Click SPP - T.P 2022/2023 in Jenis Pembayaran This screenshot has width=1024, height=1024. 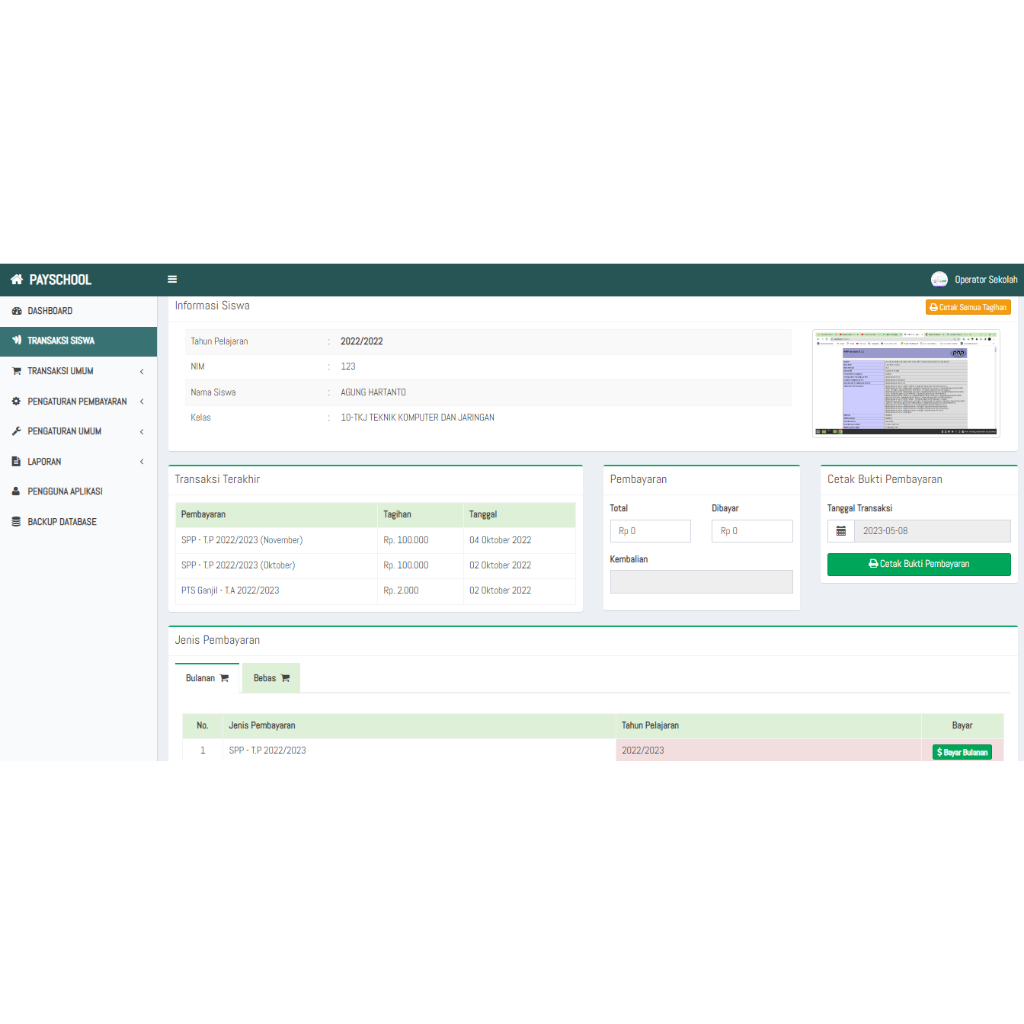(267, 750)
